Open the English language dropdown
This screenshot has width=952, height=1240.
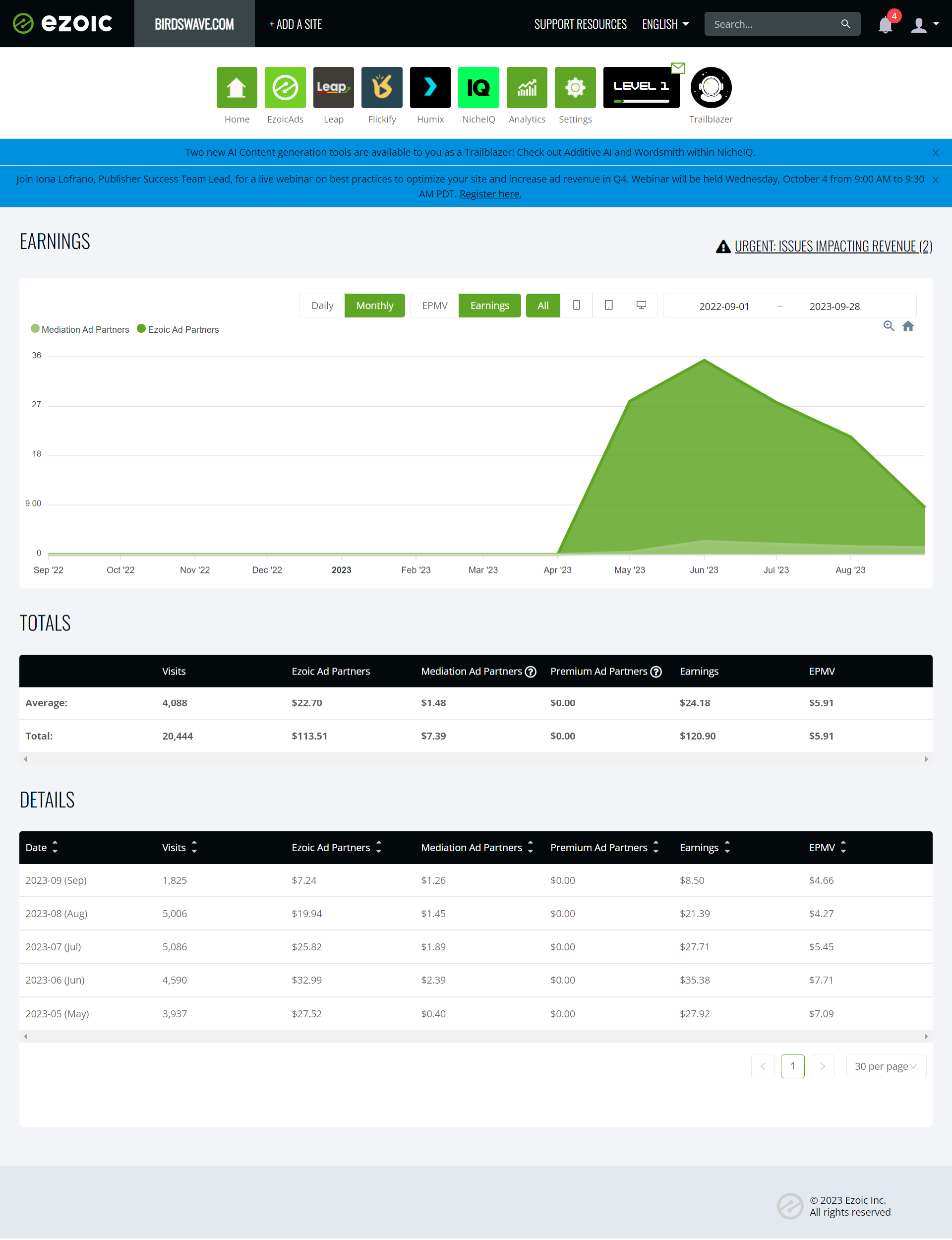coord(665,24)
